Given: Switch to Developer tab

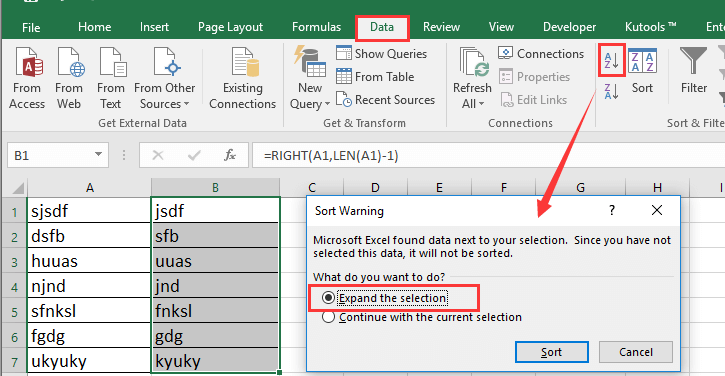Looking at the screenshot, I should [x=569, y=27].
